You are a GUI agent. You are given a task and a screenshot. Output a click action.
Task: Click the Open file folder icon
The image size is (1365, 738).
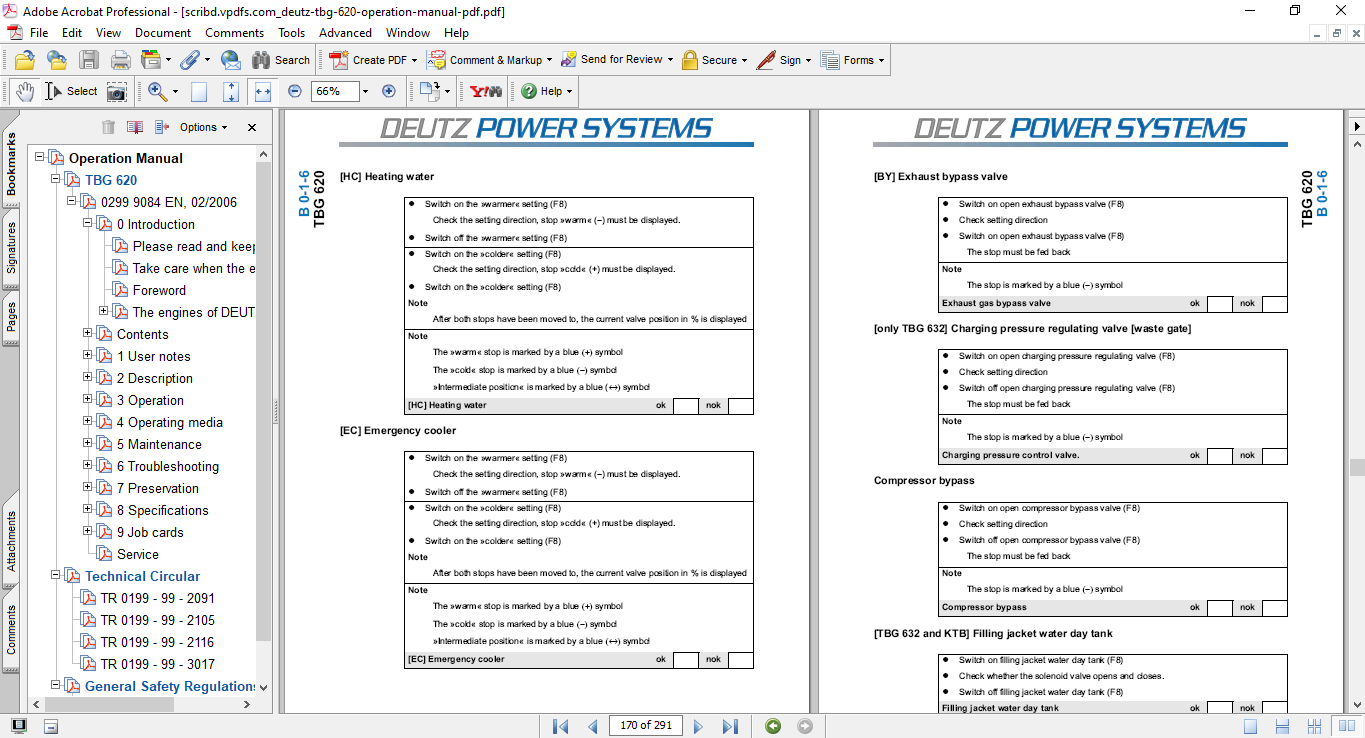point(24,60)
